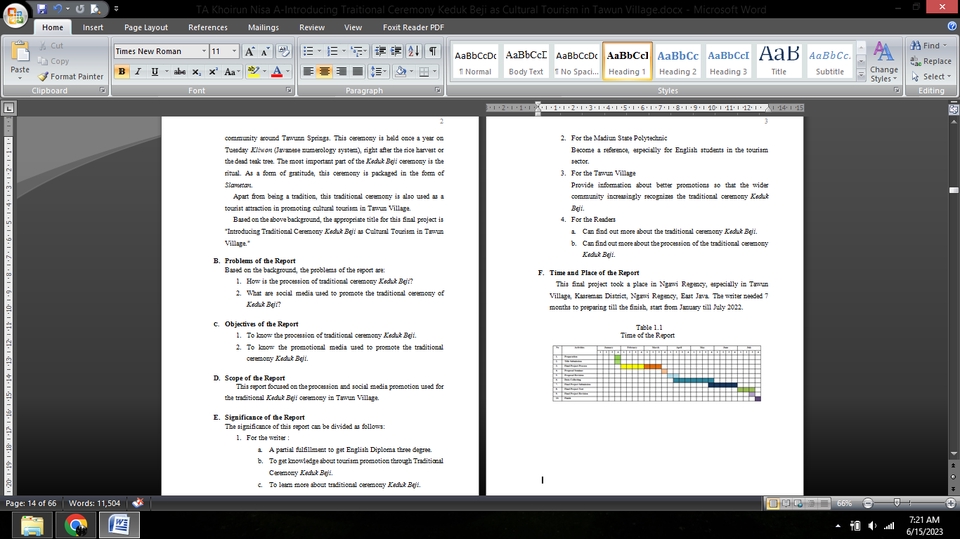Open the borders dropdown

(435, 72)
